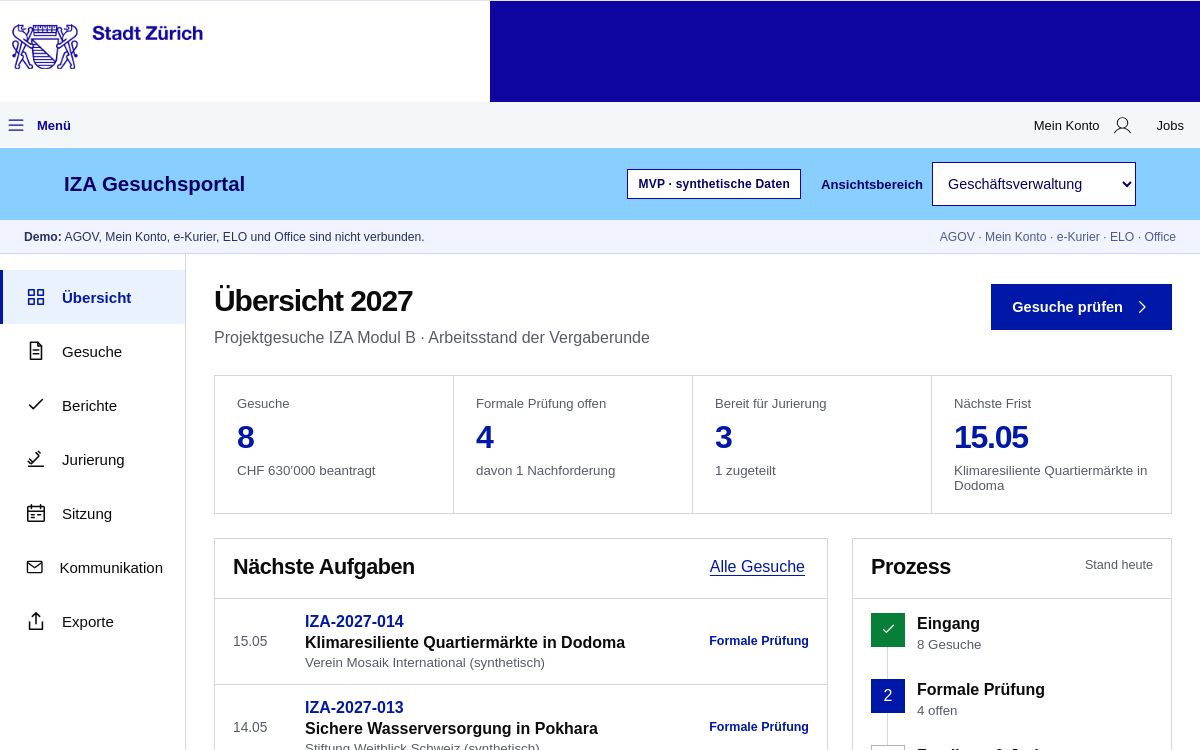
Task: Open Berichte section in sidebar
Action: [x=93, y=405]
